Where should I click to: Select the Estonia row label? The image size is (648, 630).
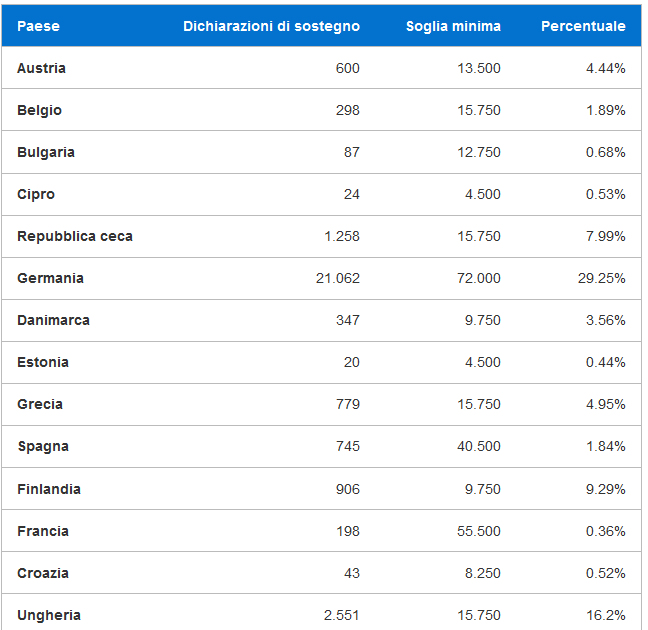(x=43, y=363)
